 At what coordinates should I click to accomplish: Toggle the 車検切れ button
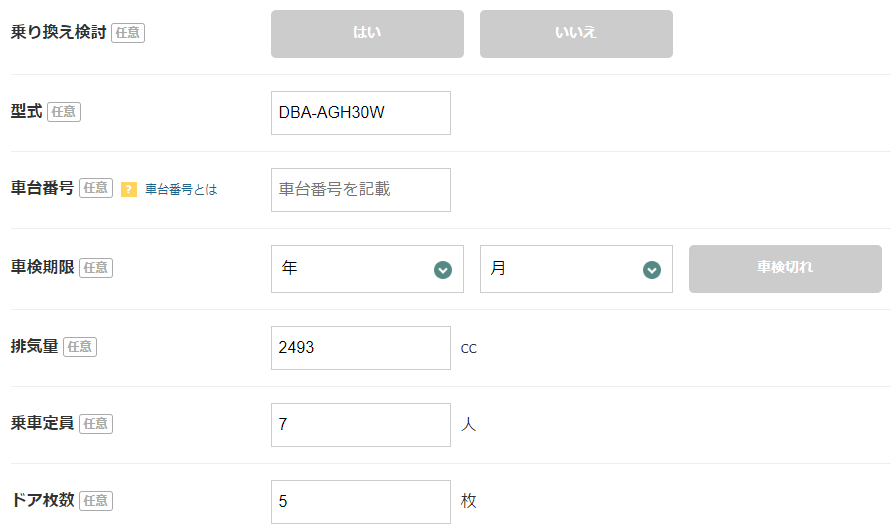[785, 269]
